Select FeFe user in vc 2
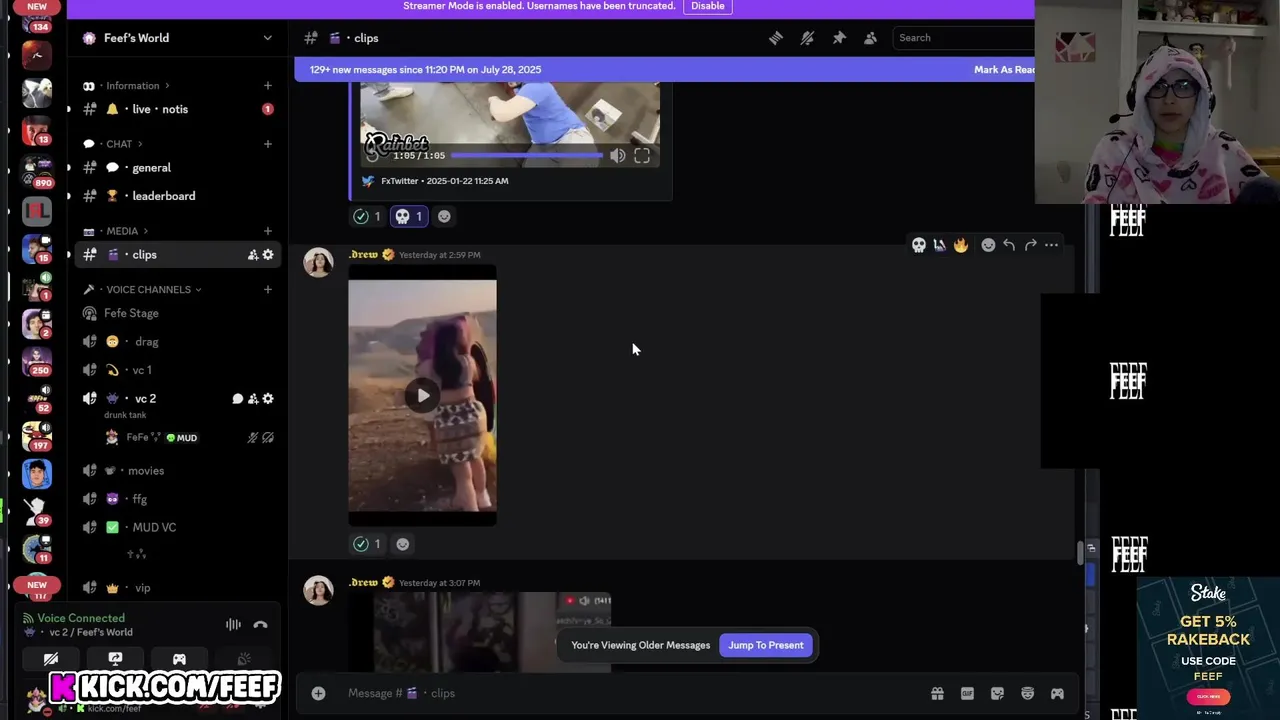This screenshot has width=1280, height=720. [188, 437]
